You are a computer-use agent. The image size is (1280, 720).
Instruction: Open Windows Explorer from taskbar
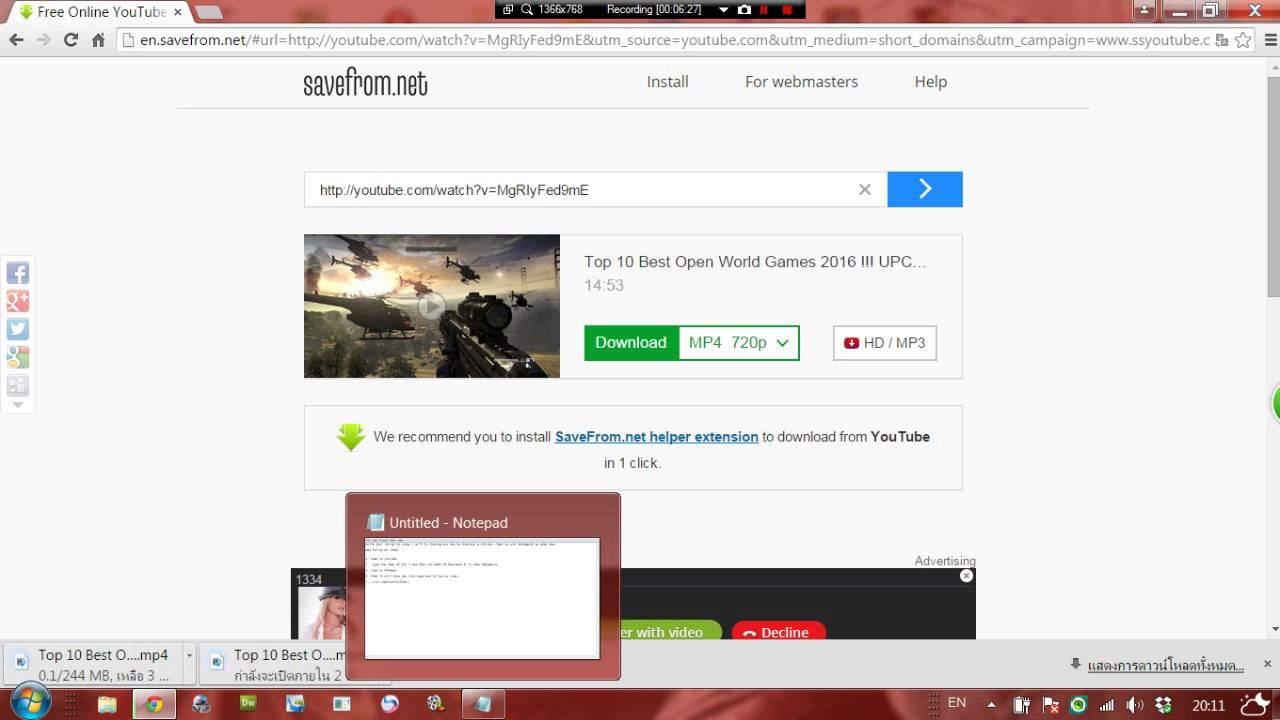[x=107, y=704]
